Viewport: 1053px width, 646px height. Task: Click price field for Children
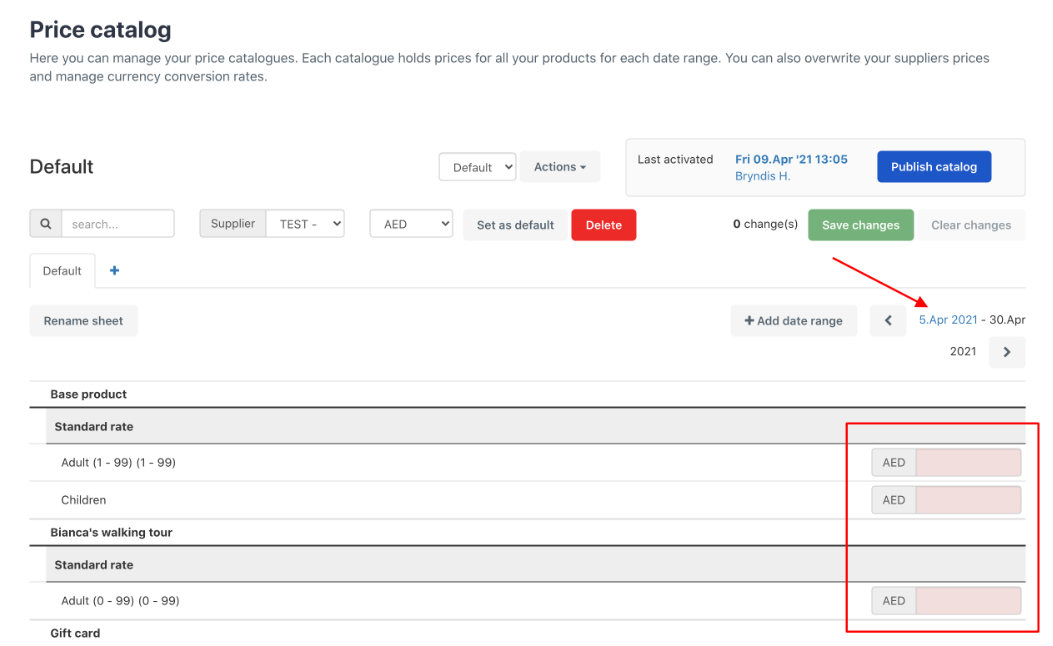pyautogui.click(x=968, y=500)
